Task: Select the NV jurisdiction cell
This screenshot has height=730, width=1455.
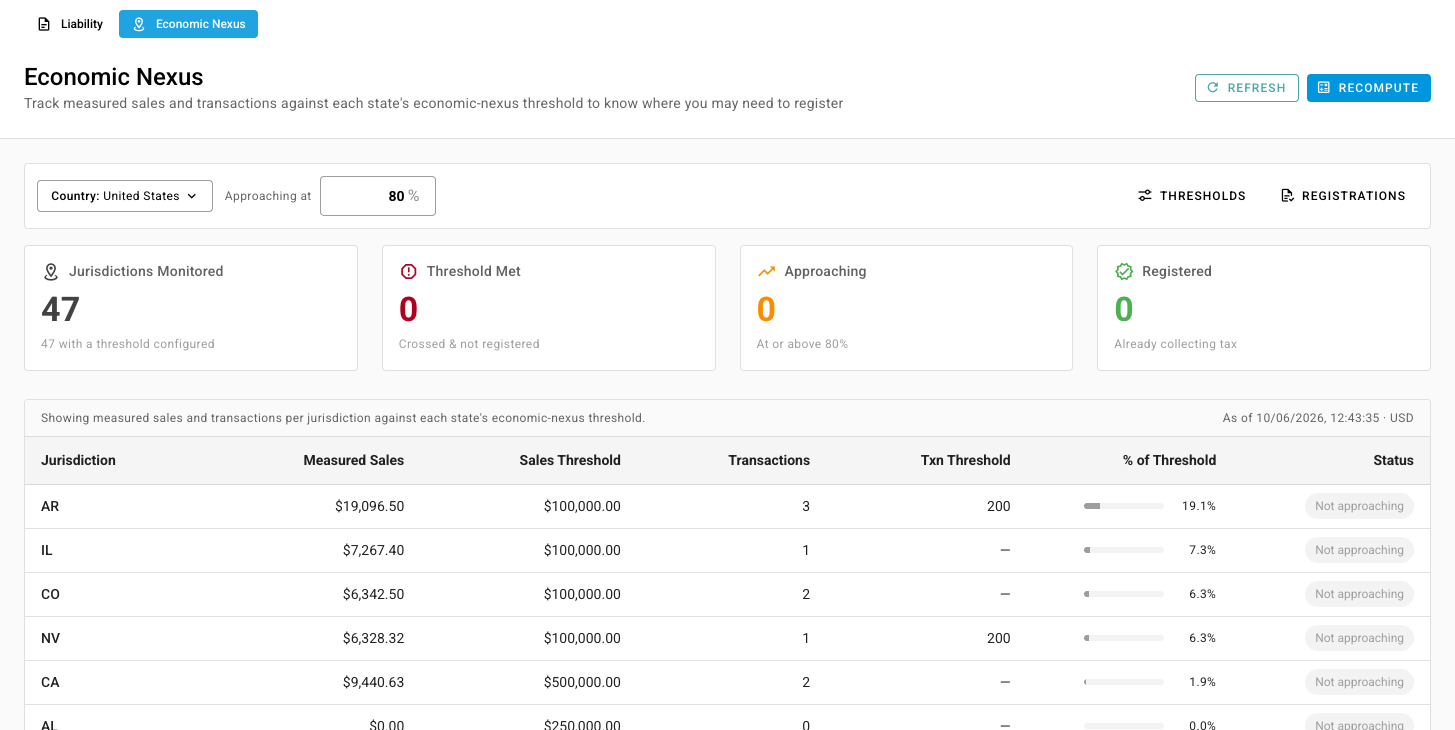Action: click(x=50, y=639)
